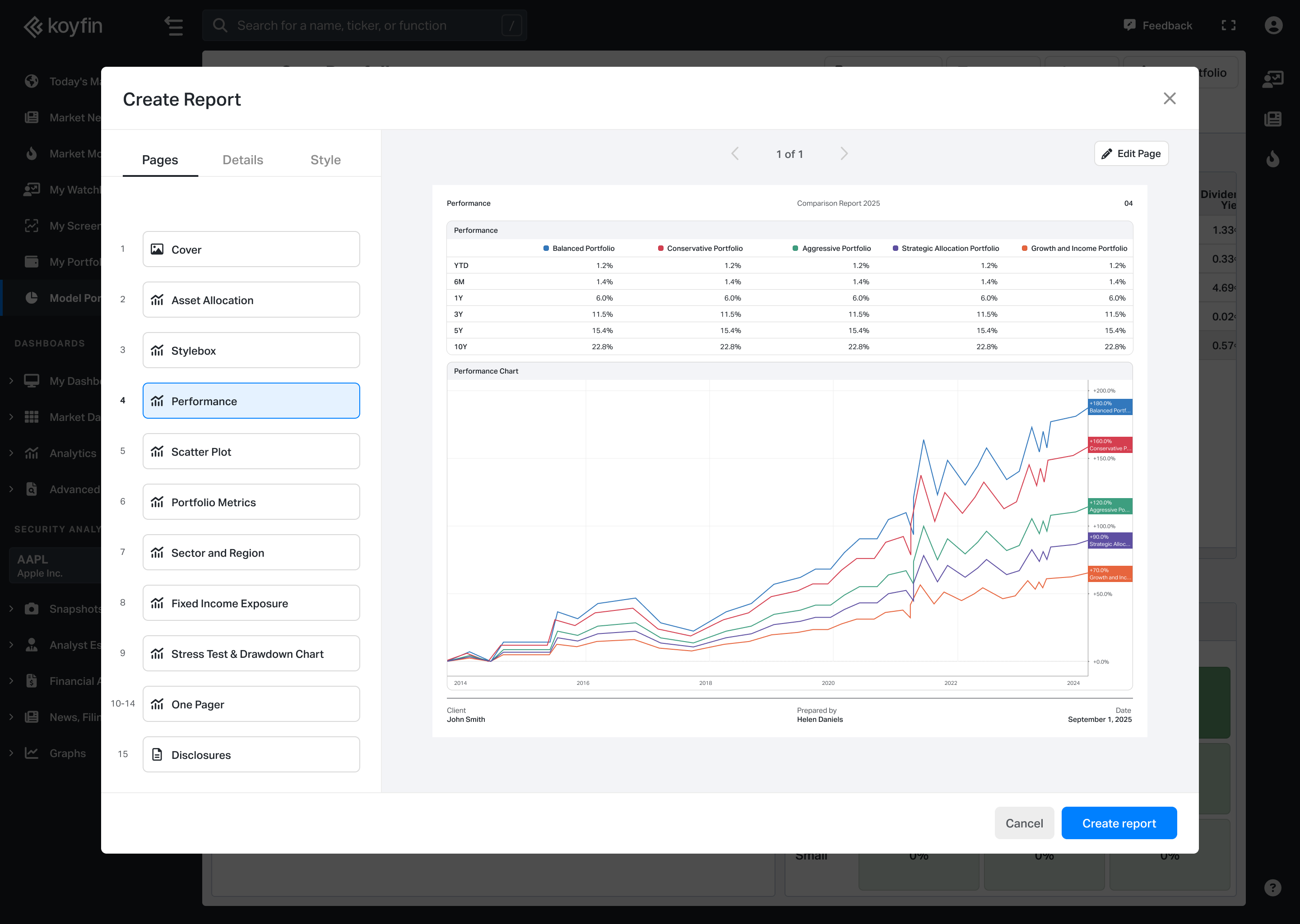Click the Cancel button

(1024, 823)
